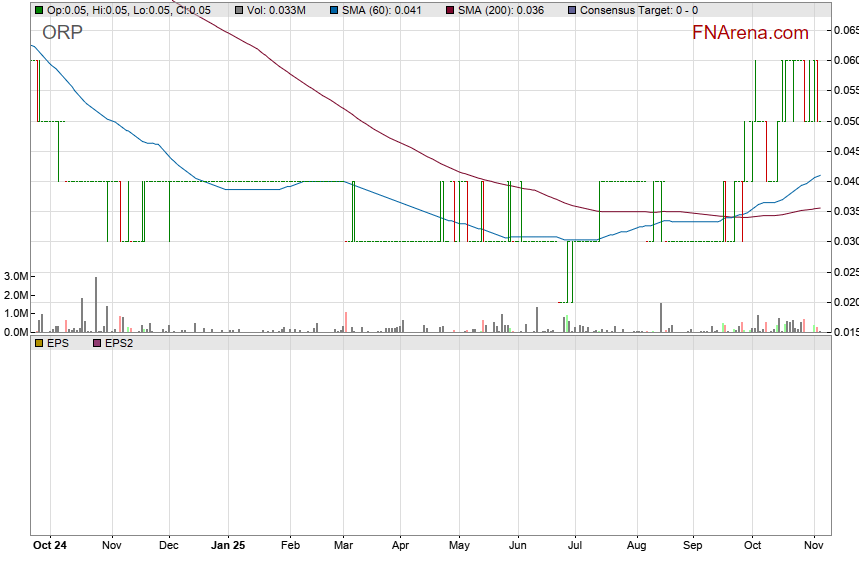859x566 pixels.
Task: Select the ORP ticker label
Action: pyautogui.click(x=62, y=32)
